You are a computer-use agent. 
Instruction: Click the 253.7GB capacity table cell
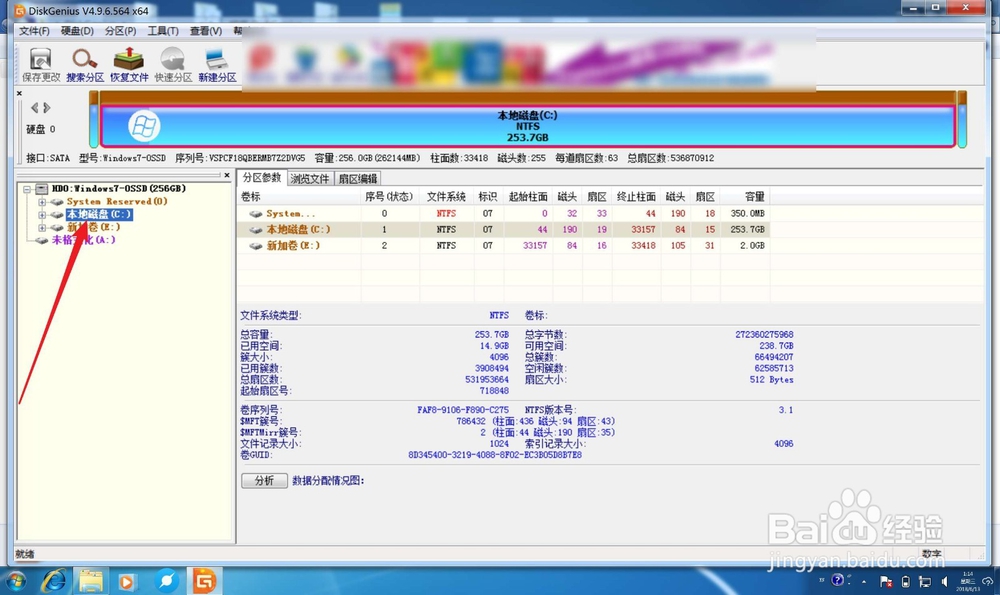pyautogui.click(x=747, y=230)
